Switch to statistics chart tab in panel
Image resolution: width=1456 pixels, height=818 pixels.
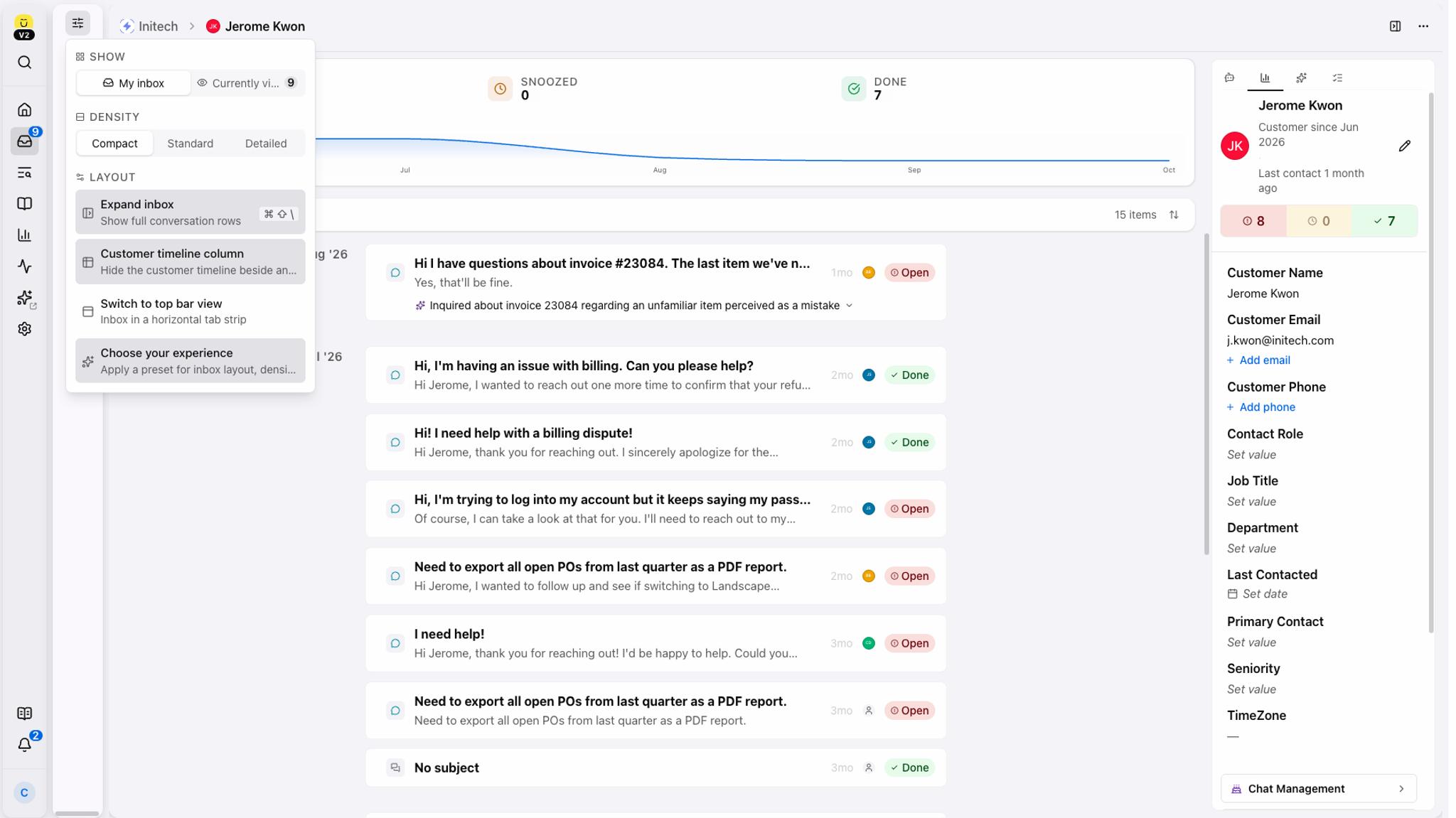click(x=1265, y=78)
